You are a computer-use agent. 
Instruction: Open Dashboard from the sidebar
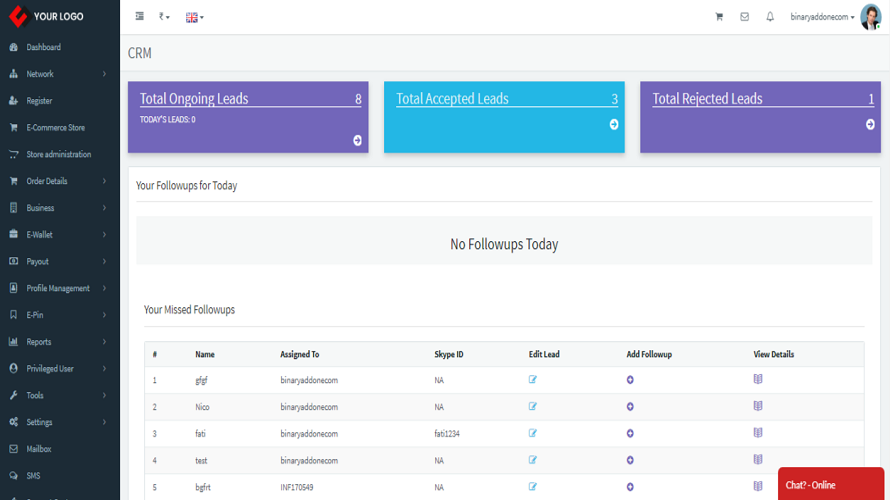click(43, 47)
